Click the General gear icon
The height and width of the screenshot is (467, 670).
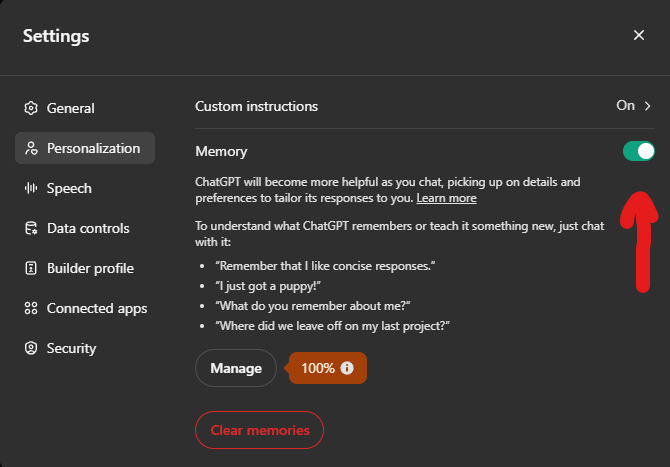(x=31, y=108)
